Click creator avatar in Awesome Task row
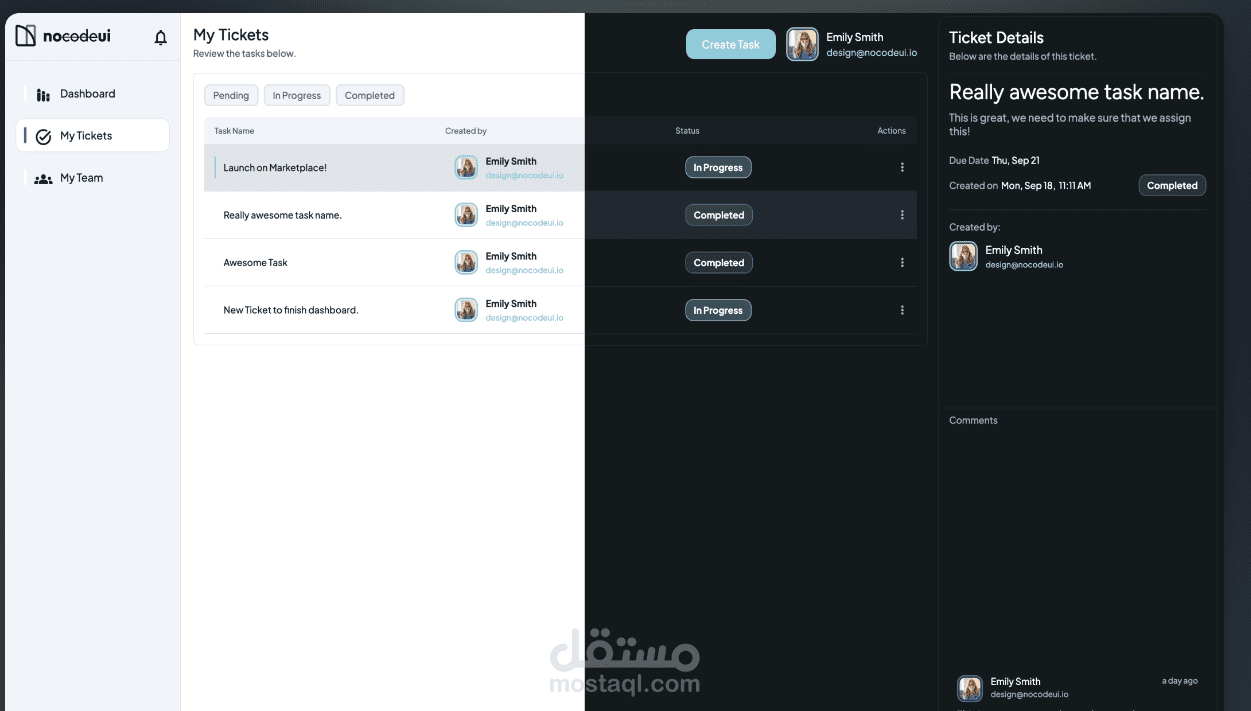Viewport: 1251px width, 711px height. click(466, 262)
